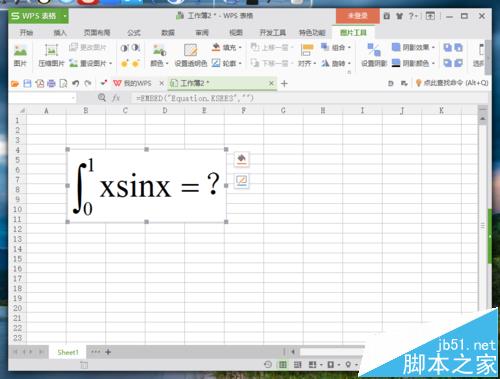The height and width of the screenshot is (379, 500).
Task: Click the save disk icon
Action: pyautogui.click(x=27, y=83)
